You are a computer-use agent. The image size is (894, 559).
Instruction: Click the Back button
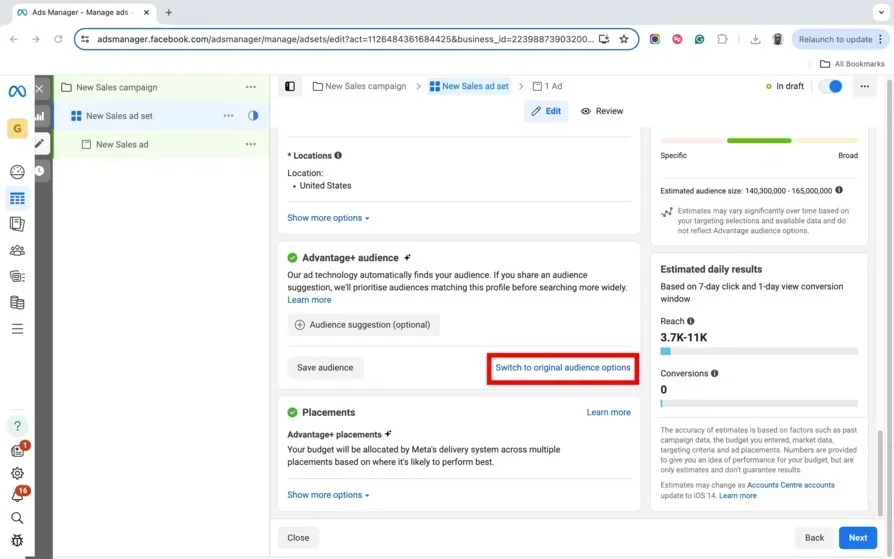(x=814, y=537)
